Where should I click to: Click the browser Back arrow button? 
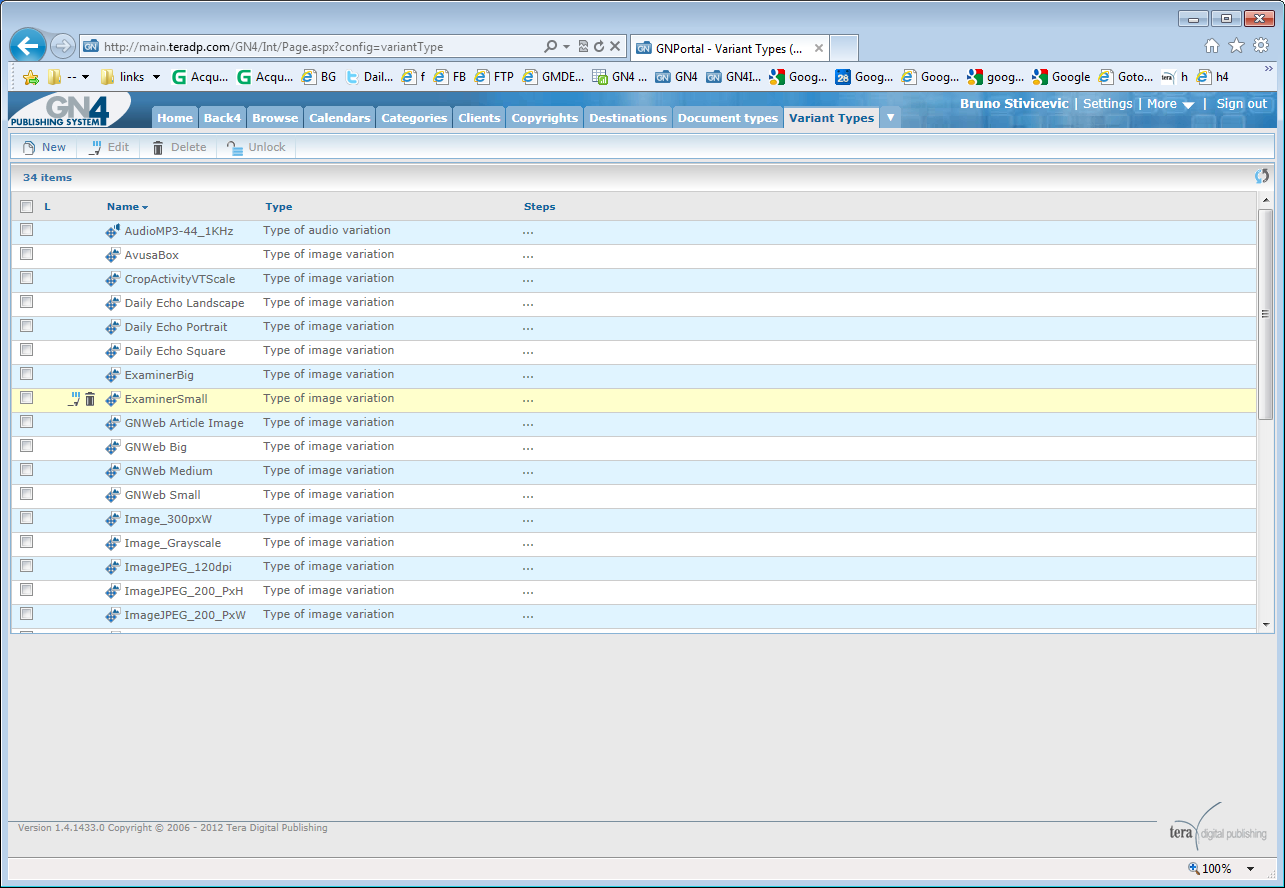pos(28,46)
